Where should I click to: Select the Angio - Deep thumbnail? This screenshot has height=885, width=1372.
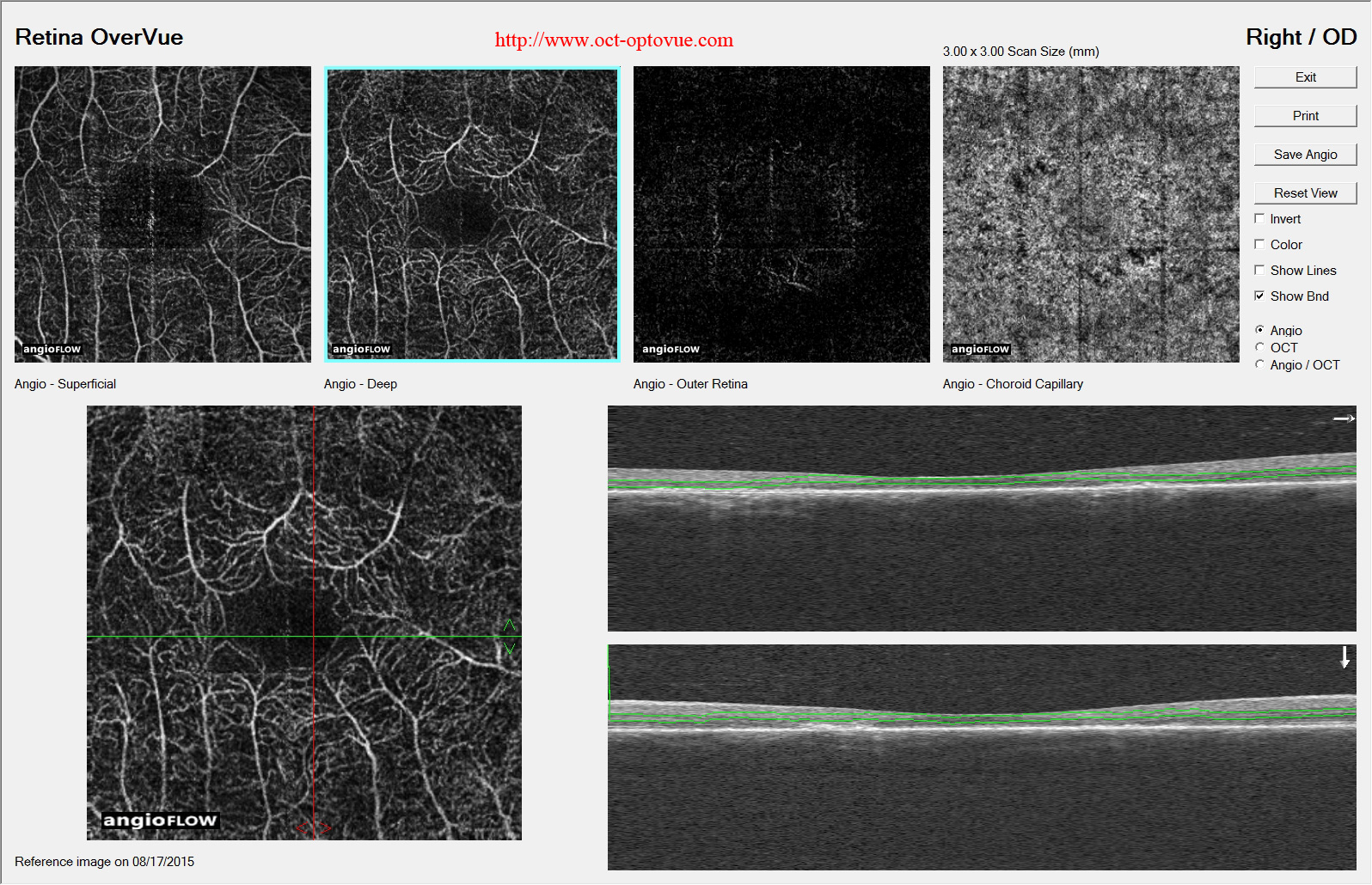click(x=472, y=214)
